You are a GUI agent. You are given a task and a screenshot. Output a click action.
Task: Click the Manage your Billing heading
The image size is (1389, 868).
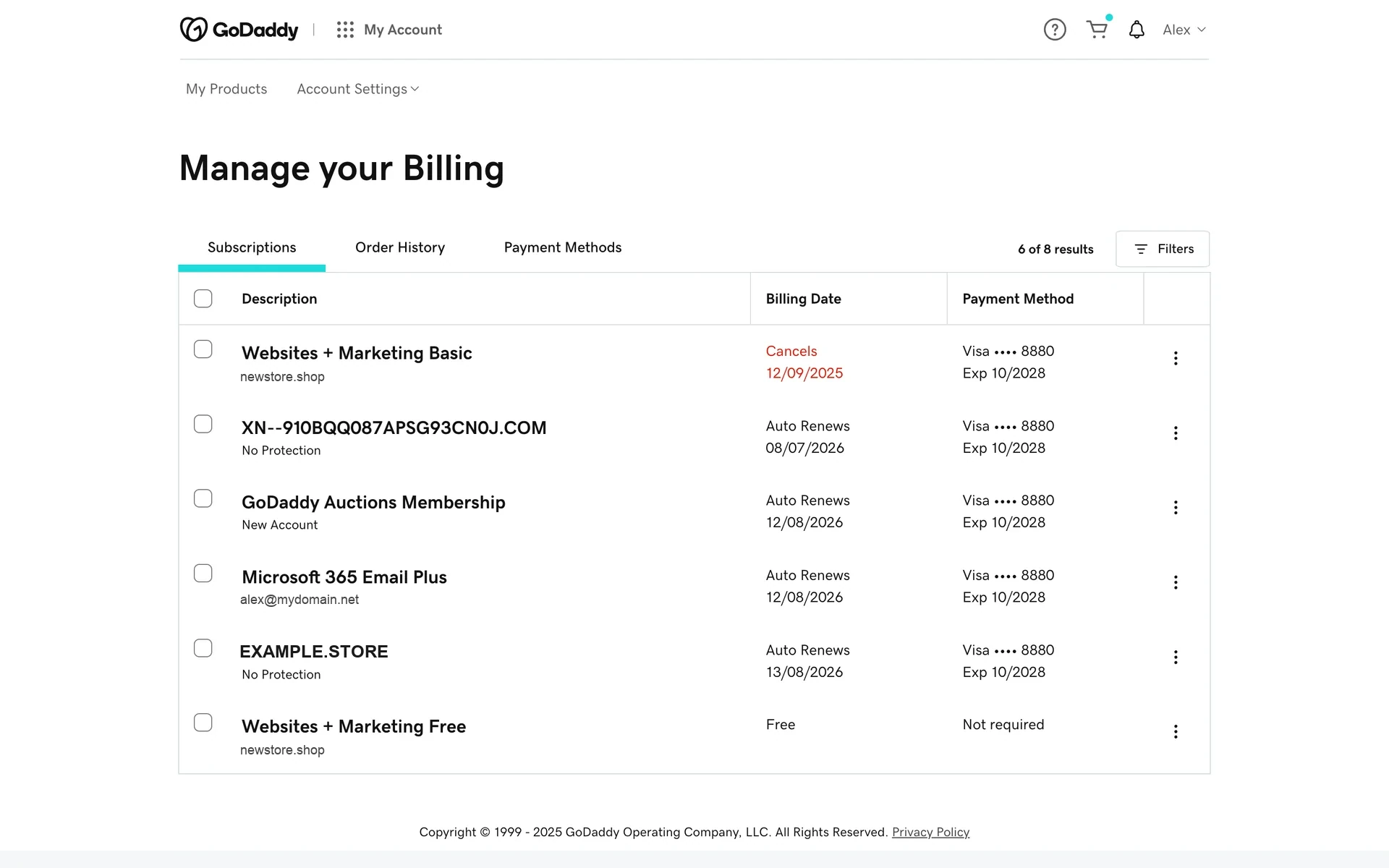coord(341,169)
